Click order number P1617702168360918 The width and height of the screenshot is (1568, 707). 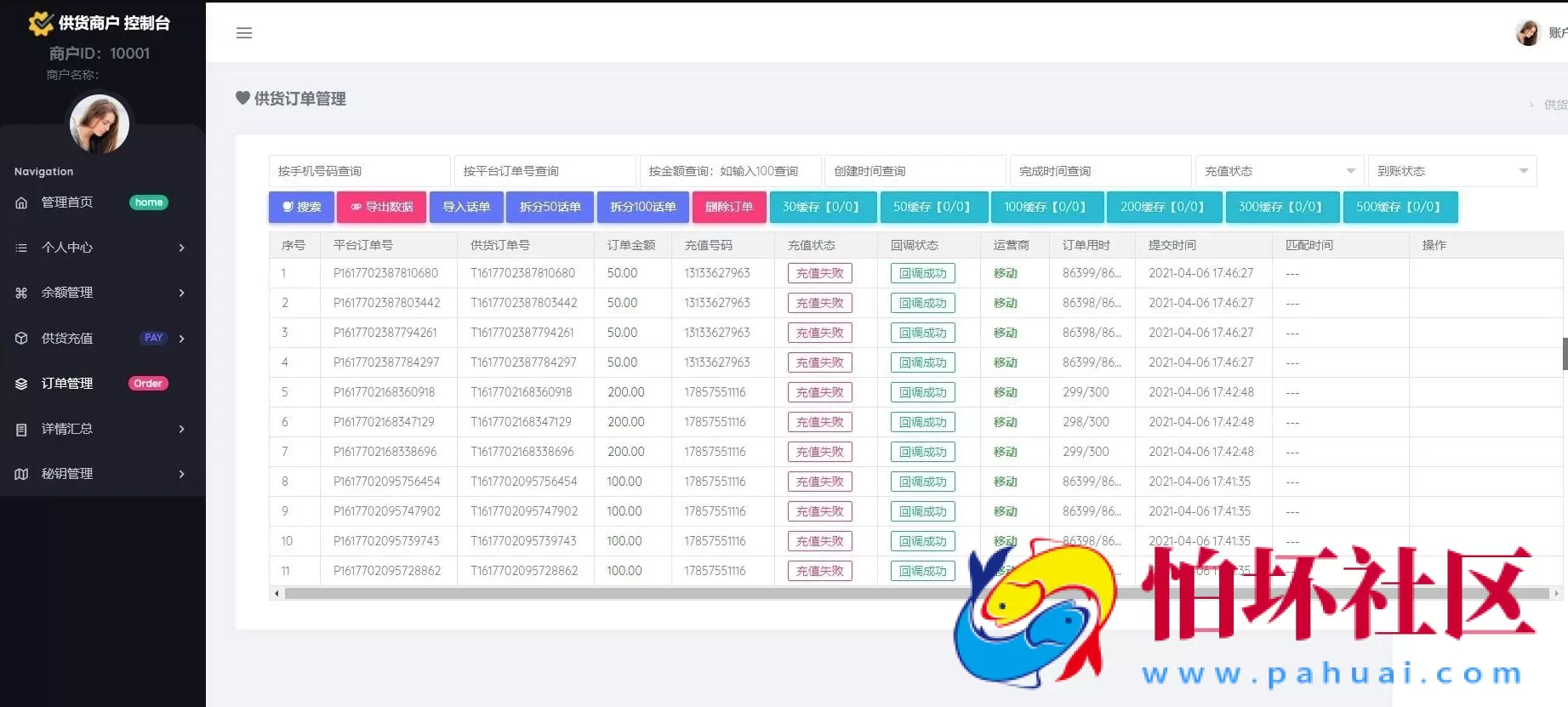pos(384,392)
